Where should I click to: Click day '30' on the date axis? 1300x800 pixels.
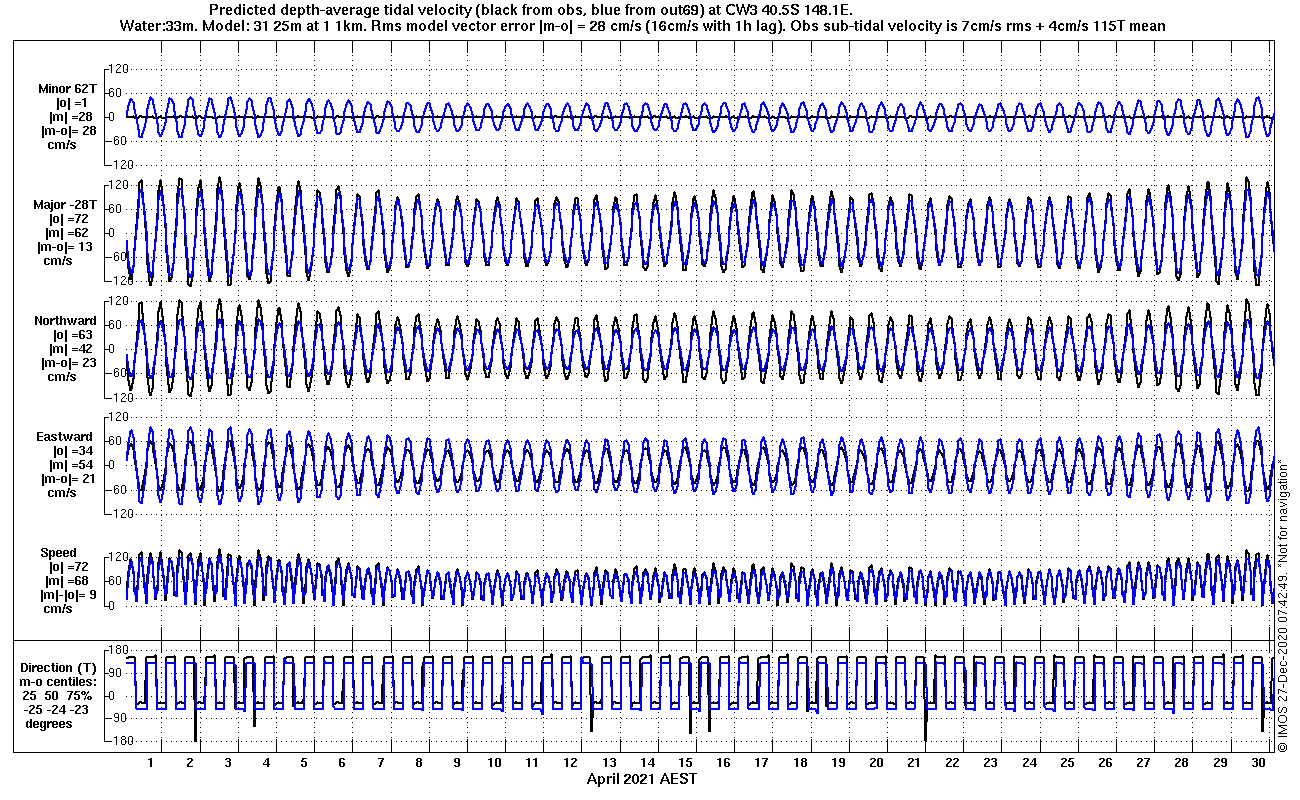(1257, 763)
